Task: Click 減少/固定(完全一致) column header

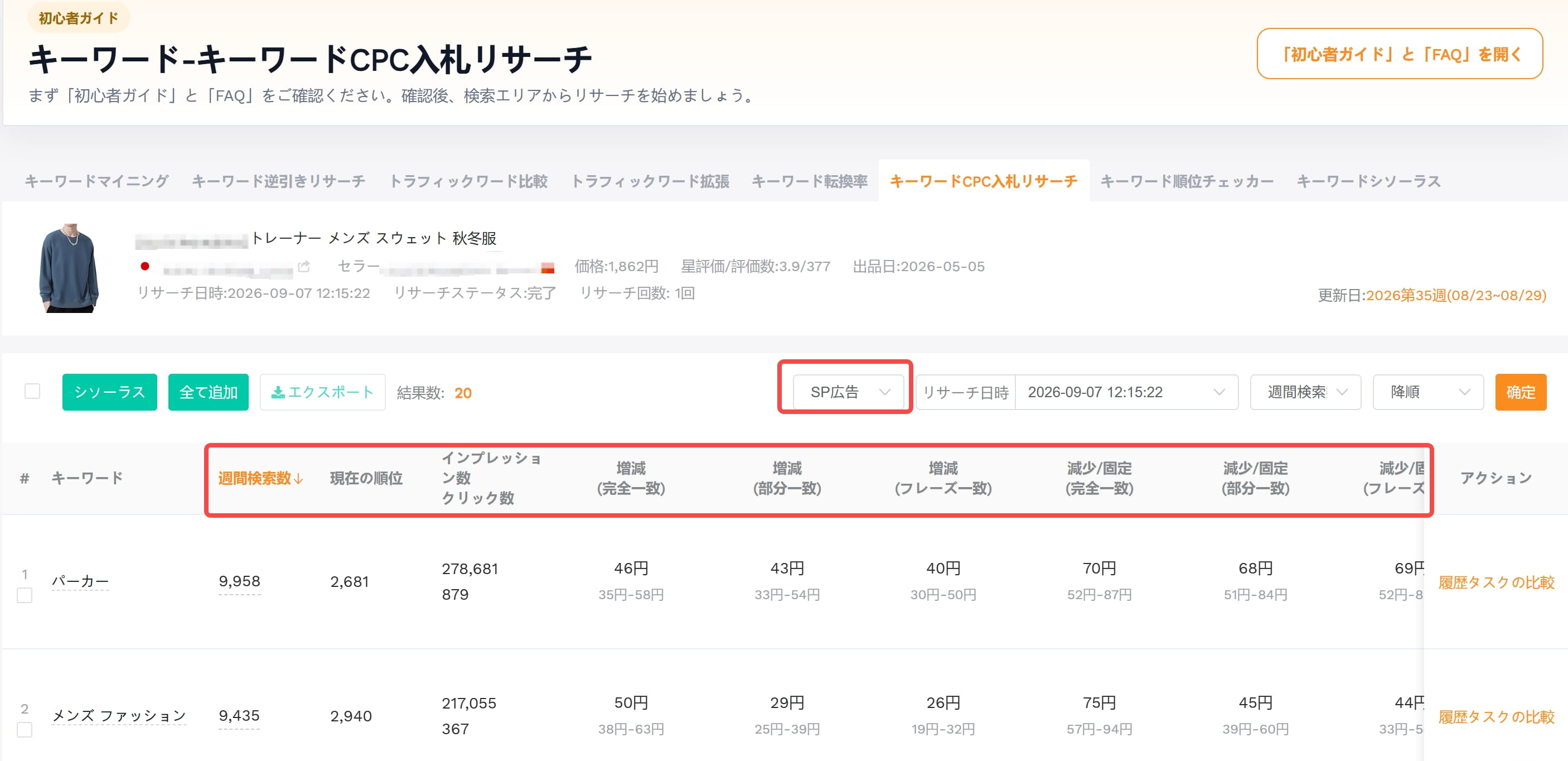Action: coord(1099,479)
